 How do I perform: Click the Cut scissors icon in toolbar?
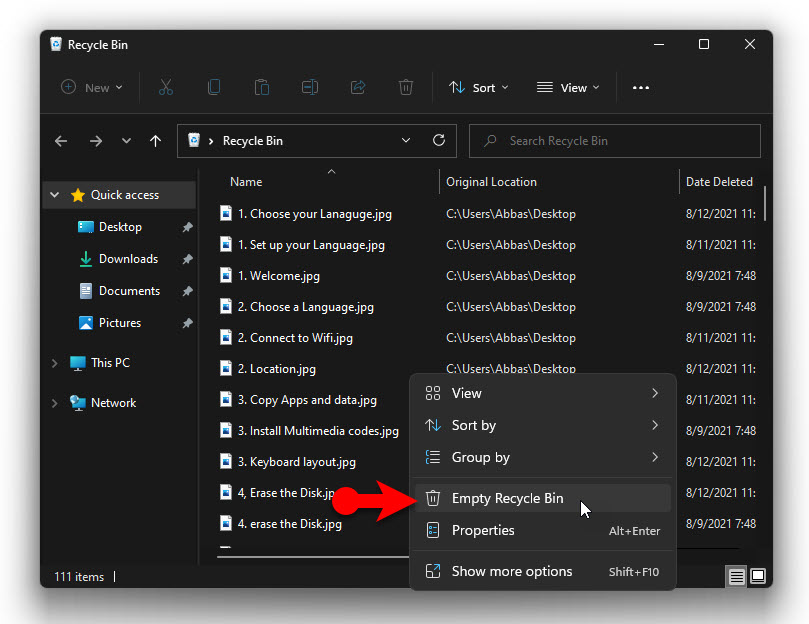(x=166, y=87)
